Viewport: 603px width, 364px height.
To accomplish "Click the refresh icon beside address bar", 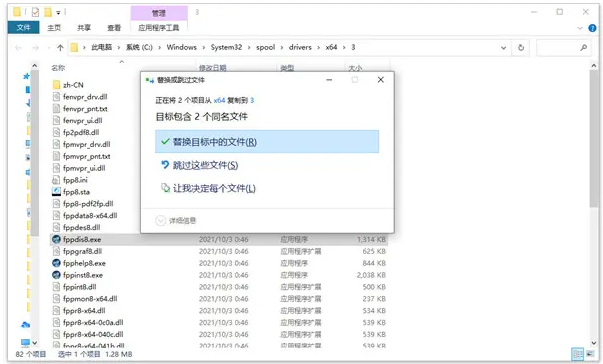I will [521, 48].
